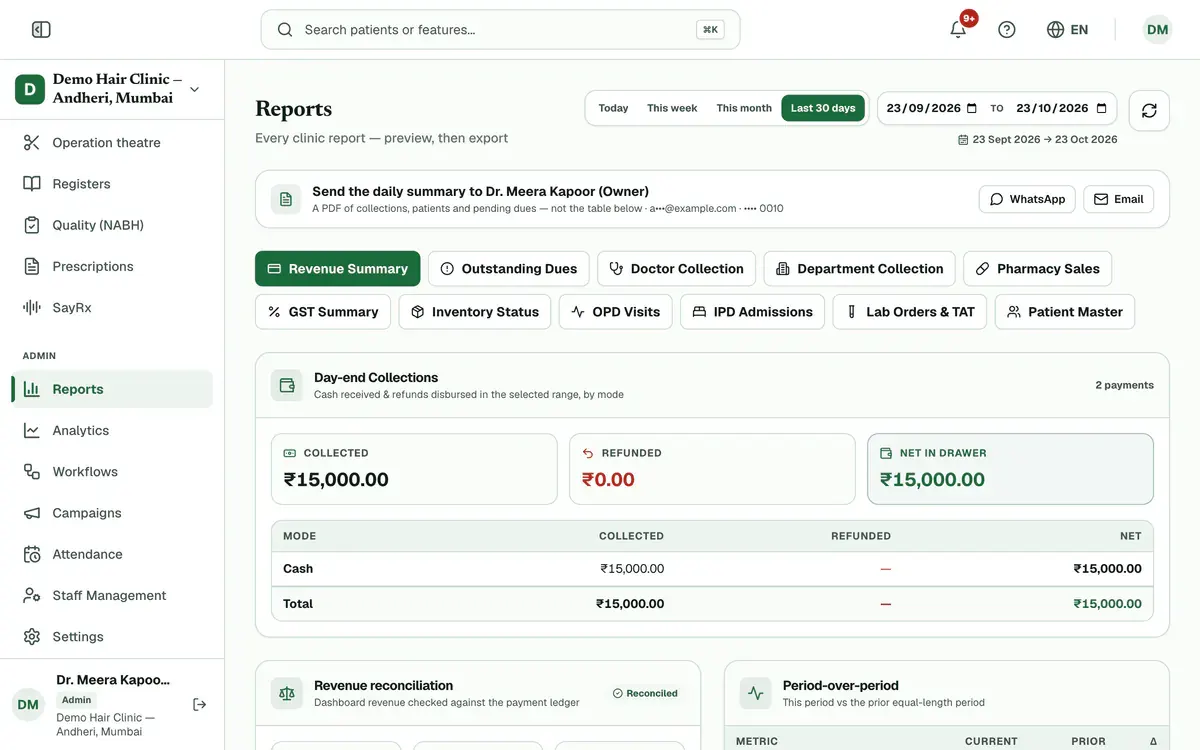Image resolution: width=1200 pixels, height=750 pixels.
Task: Click the daily summary document icon
Action: click(286, 199)
